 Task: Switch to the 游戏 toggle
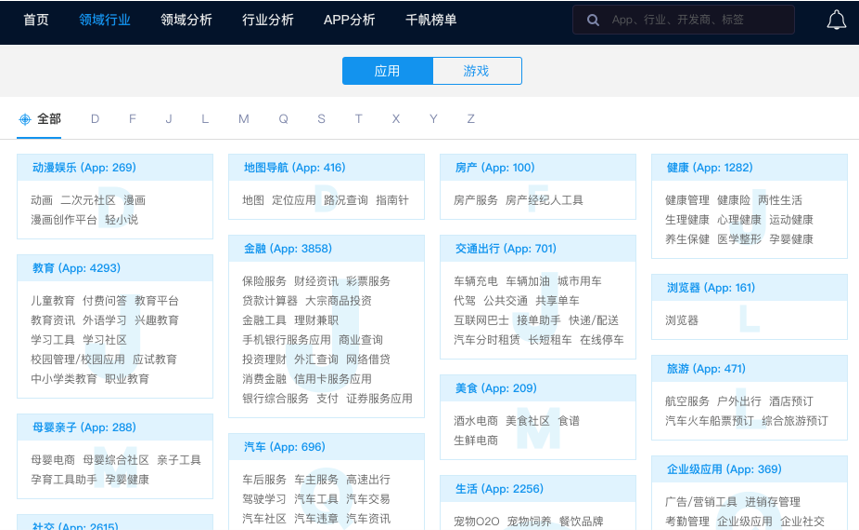[477, 71]
